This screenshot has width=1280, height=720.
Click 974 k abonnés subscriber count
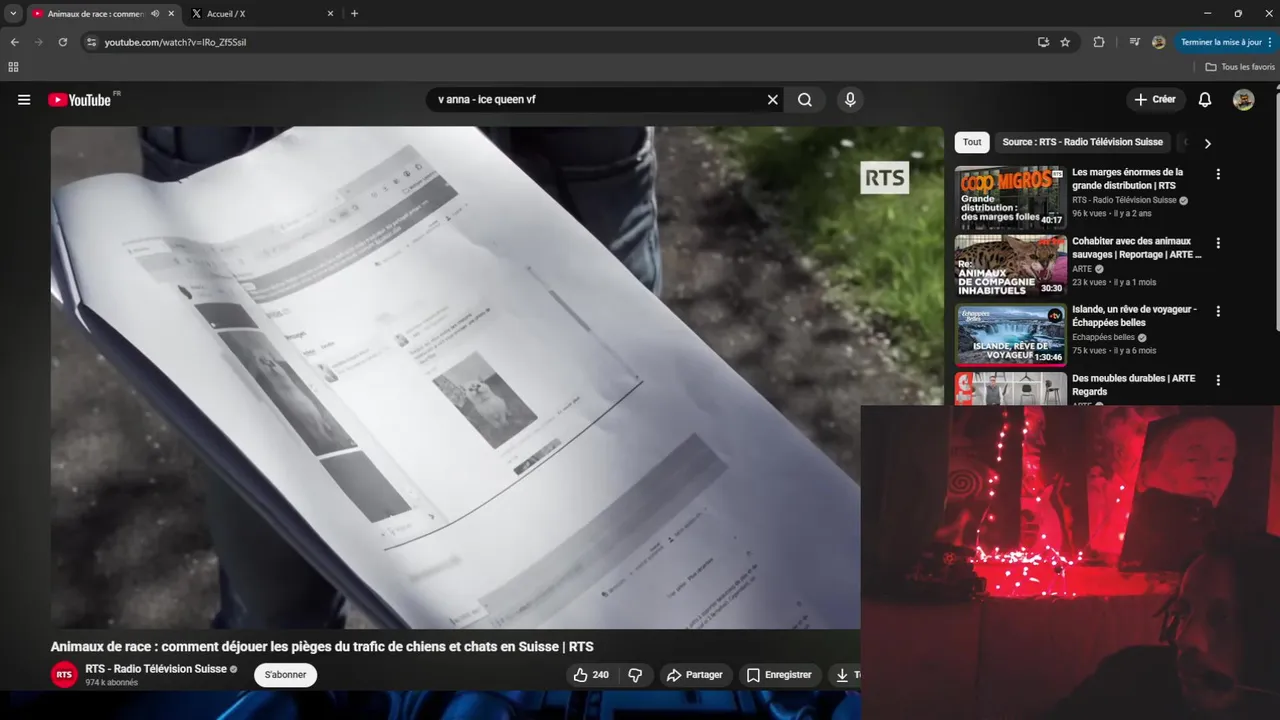tap(112, 683)
